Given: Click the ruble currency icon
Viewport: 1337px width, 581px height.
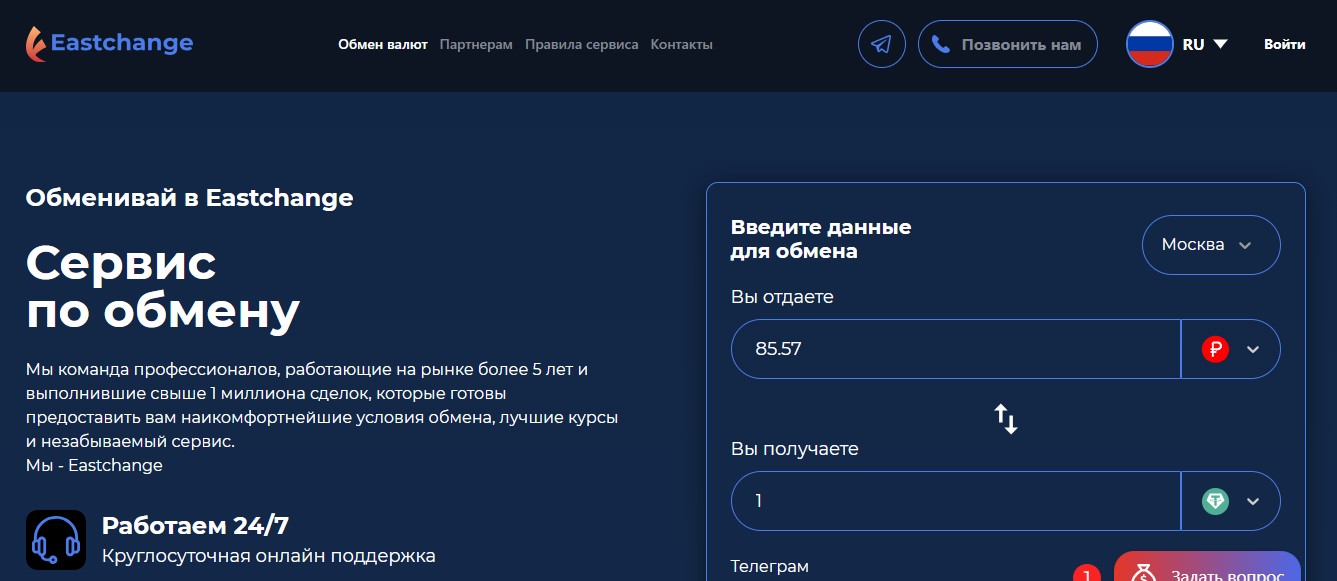Looking at the screenshot, I should (1215, 349).
